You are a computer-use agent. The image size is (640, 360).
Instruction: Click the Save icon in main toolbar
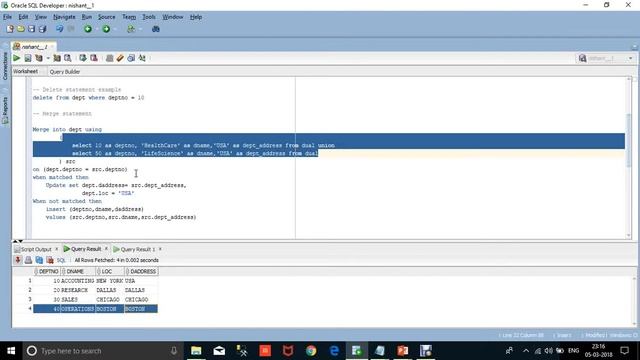click(31, 29)
